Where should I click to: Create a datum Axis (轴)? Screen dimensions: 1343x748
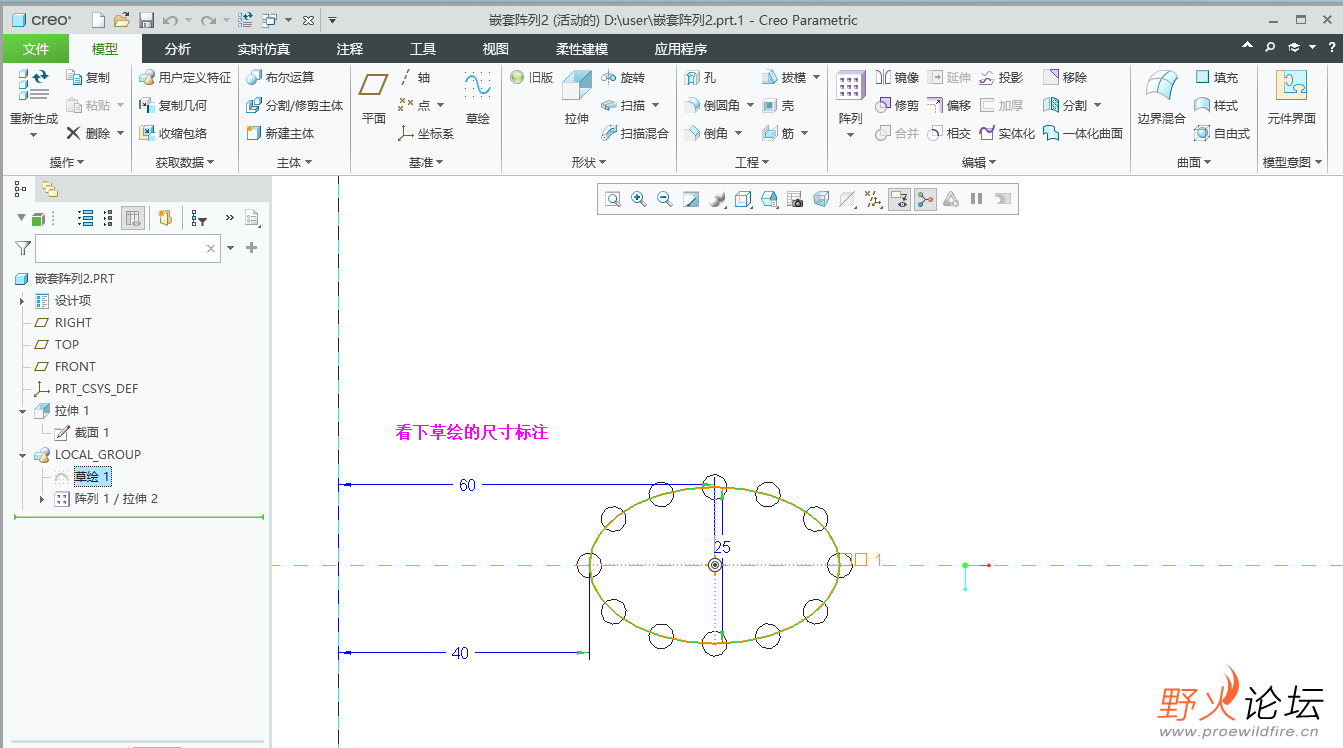coord(414,77)
